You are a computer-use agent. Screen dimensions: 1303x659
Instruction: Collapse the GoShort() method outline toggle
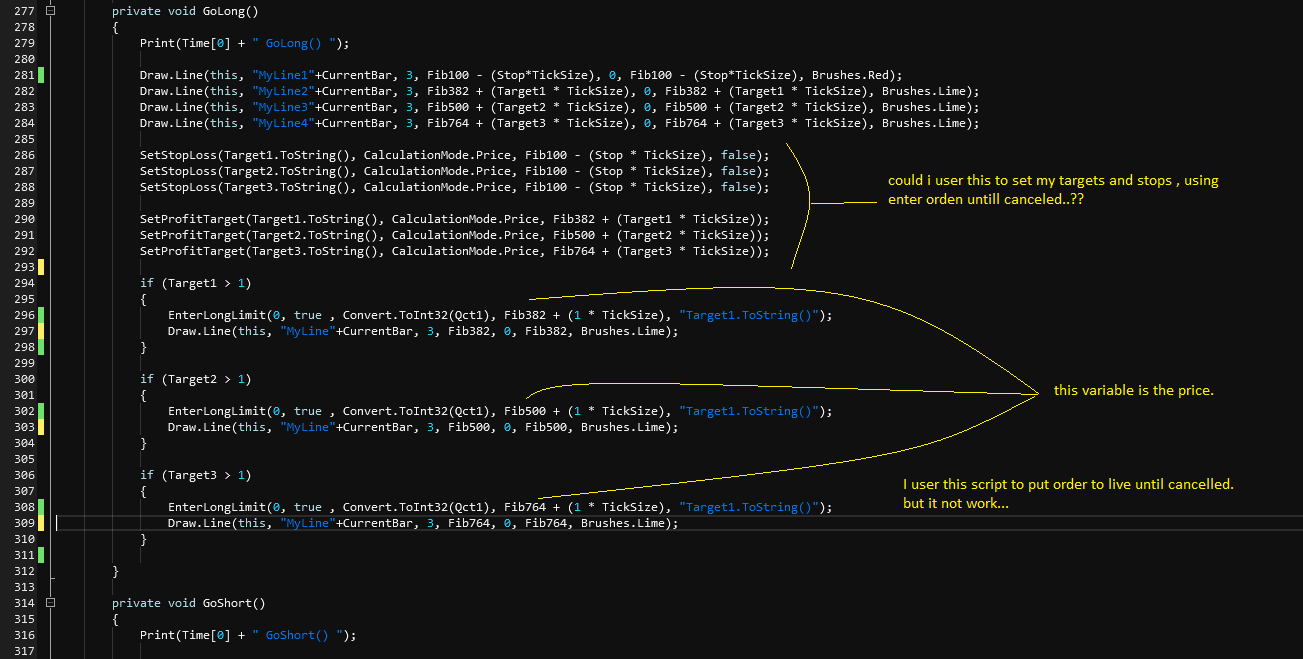pos(51,603)
